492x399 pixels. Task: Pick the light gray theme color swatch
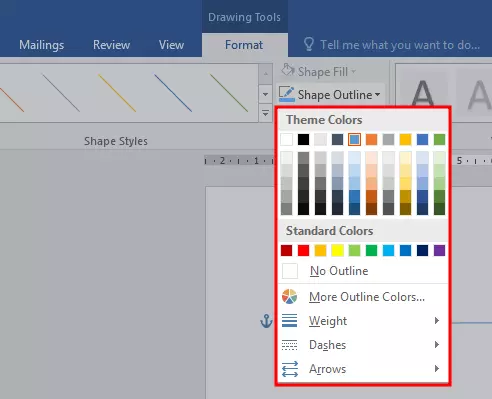point(320,139)
